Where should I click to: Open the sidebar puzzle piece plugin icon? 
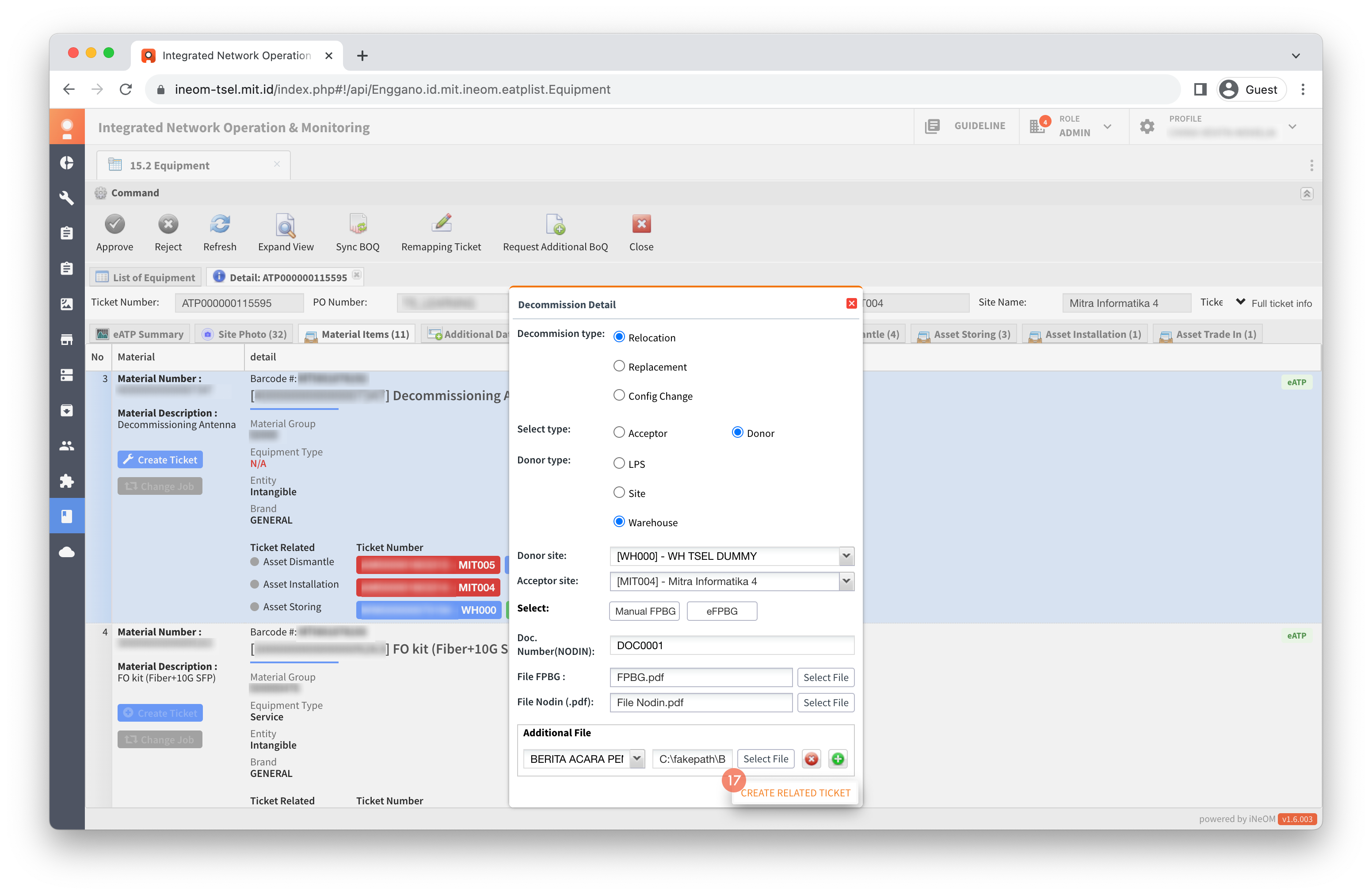(x=67, y=481)
